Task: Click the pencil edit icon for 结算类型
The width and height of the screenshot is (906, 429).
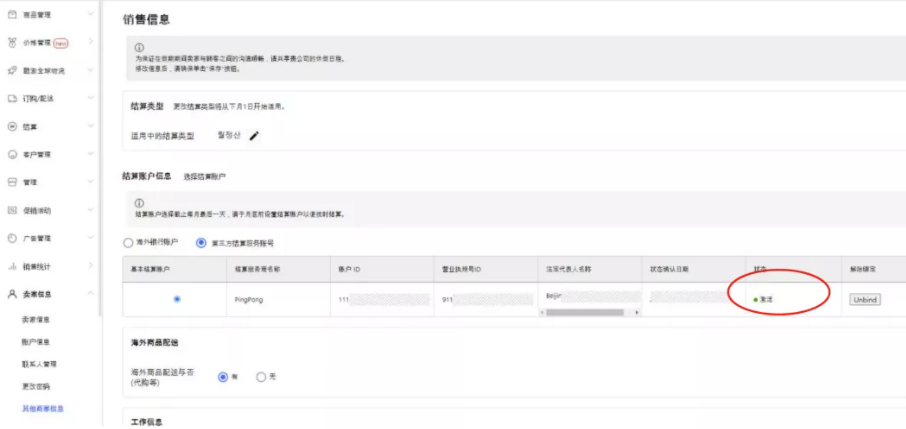Action: pos(254,136)
